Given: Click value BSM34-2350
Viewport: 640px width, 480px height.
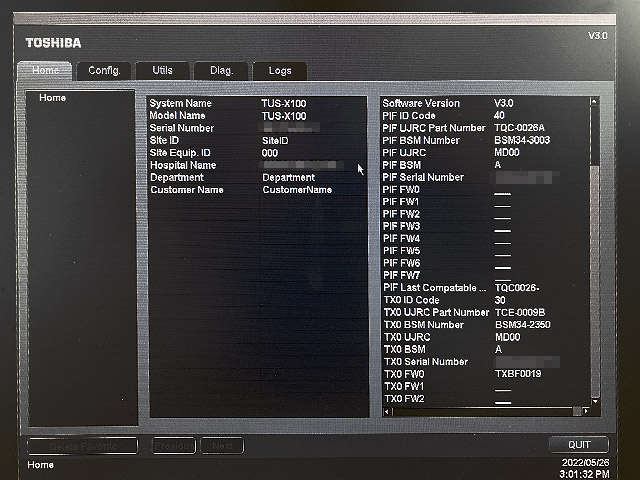Looking at the screenshot, I should coord(523,325).
